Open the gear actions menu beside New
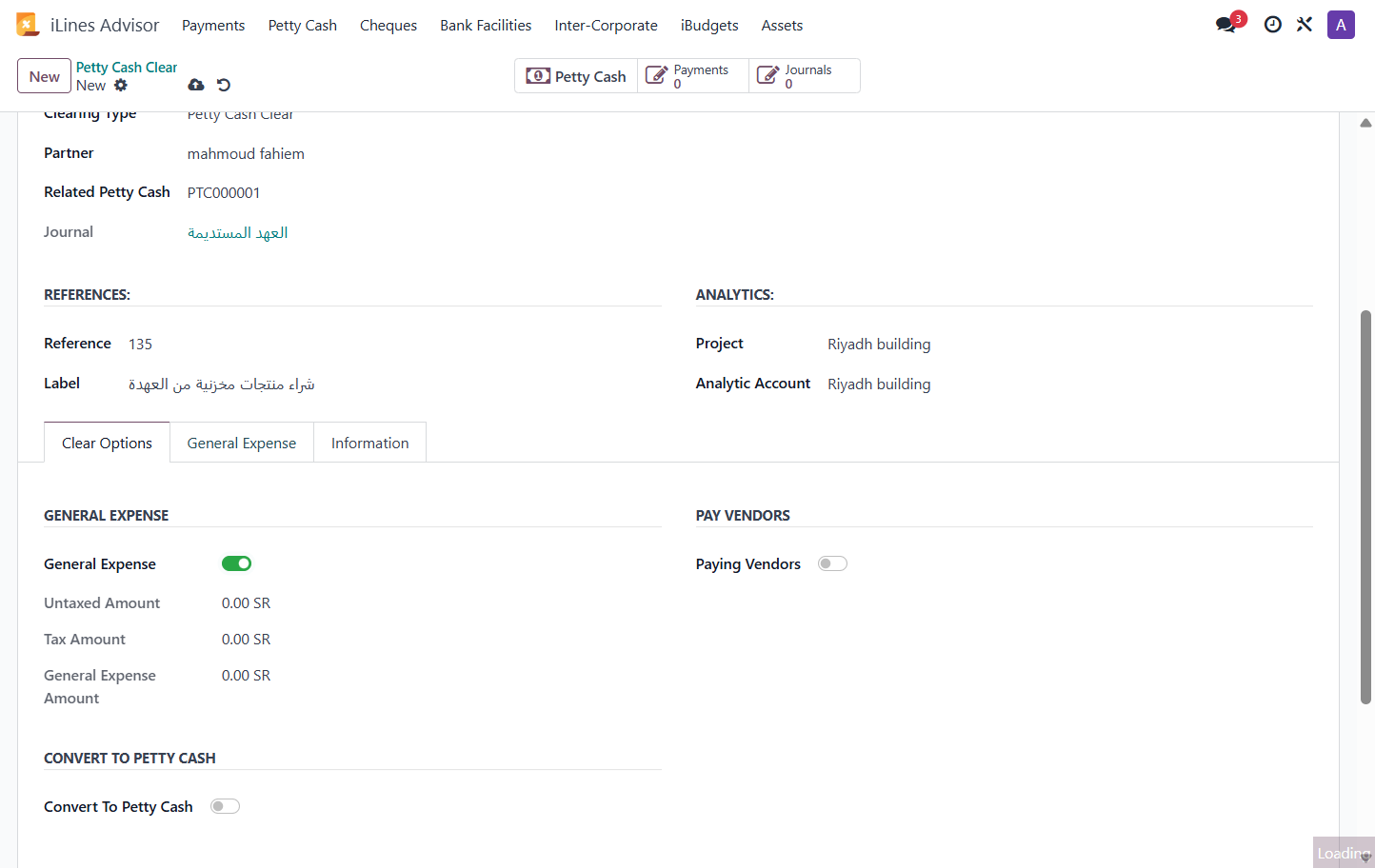1375x868 pixels. pos(121,85)
